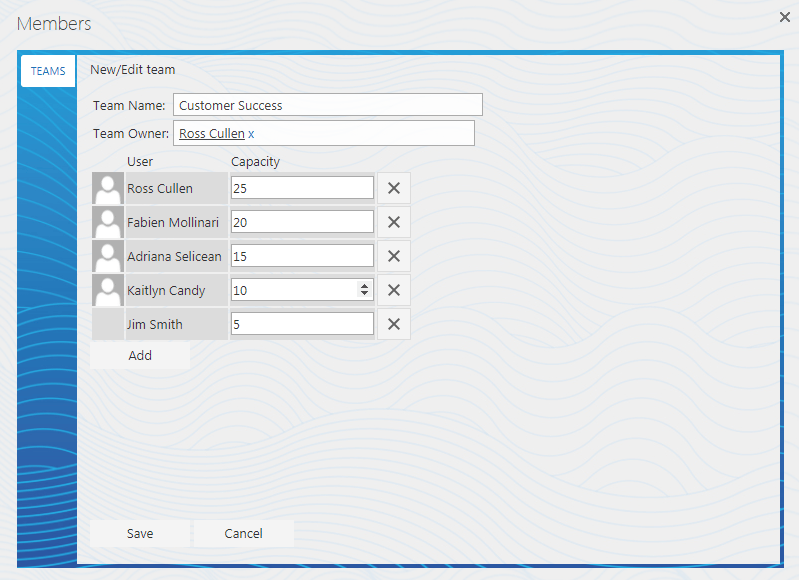The width and height of the screenshot is (799, 580).
Task: Close the Members dialog
Action: [x=785, y=17]
